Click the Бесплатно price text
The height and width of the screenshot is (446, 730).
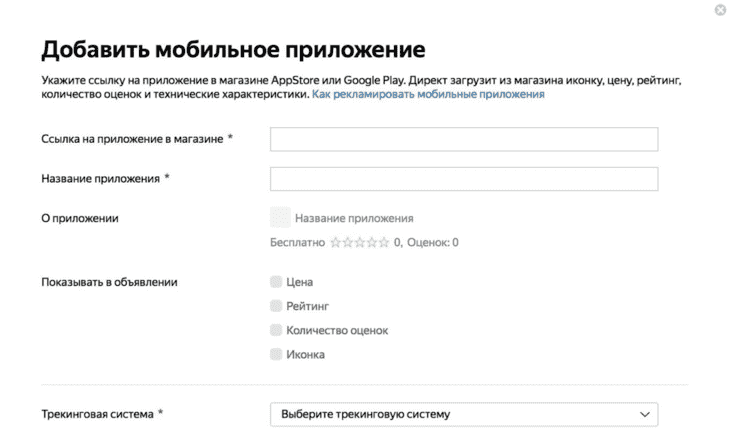tap(297, 243)
